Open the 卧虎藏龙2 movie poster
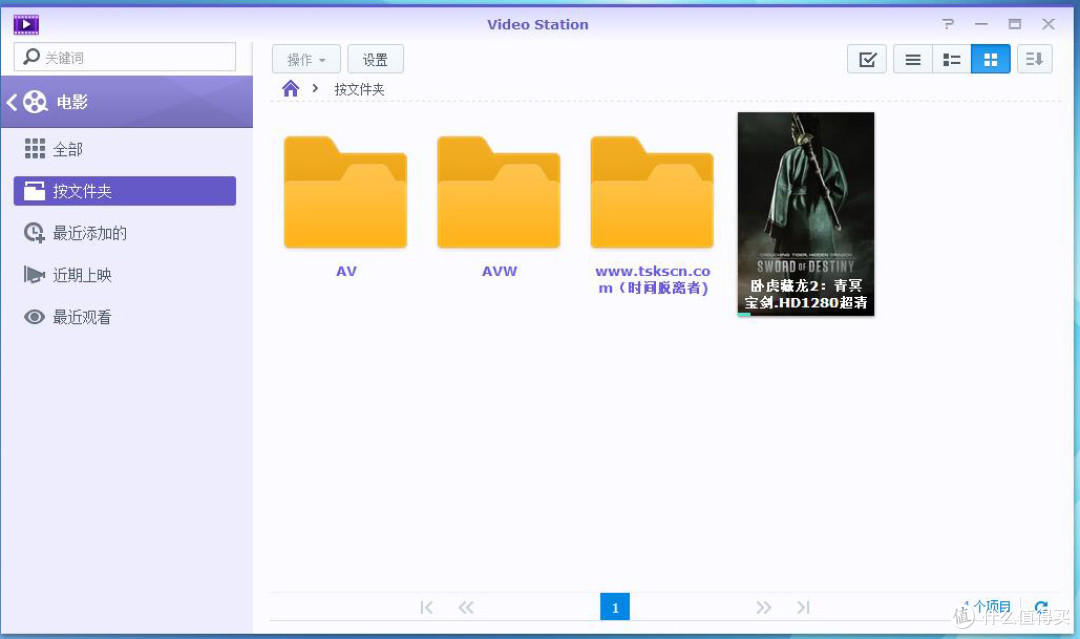The height and width of the screenshot is (639, 1080). pos(806,213)
